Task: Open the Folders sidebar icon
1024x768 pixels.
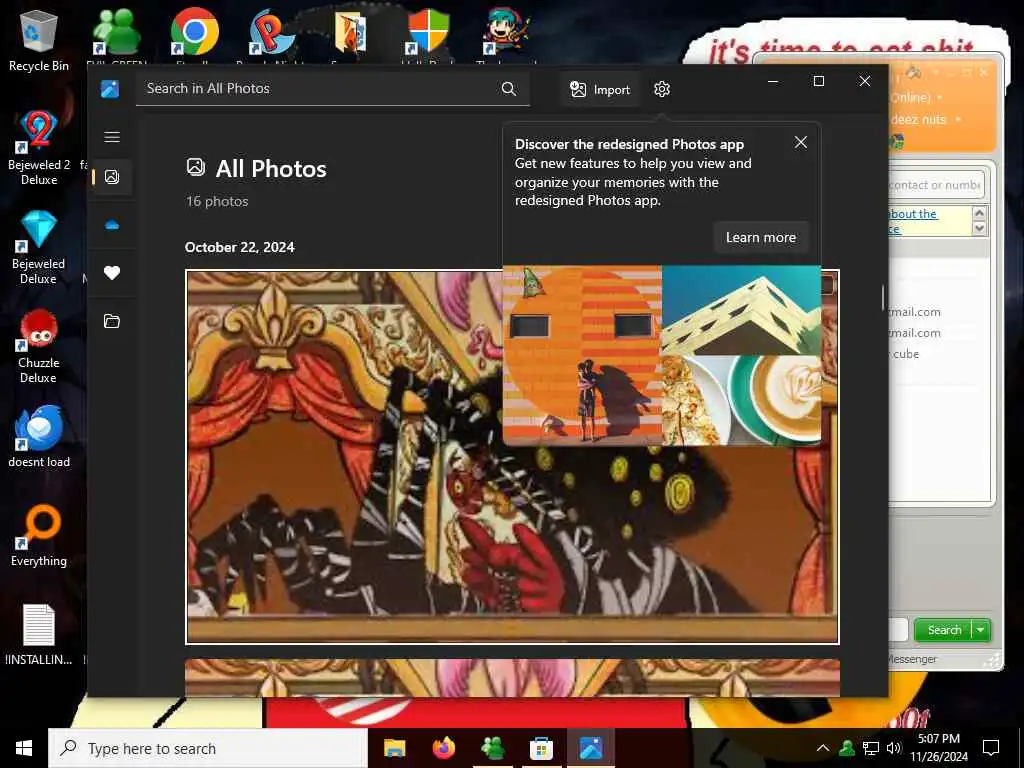Action: click(x=112, y=321)
